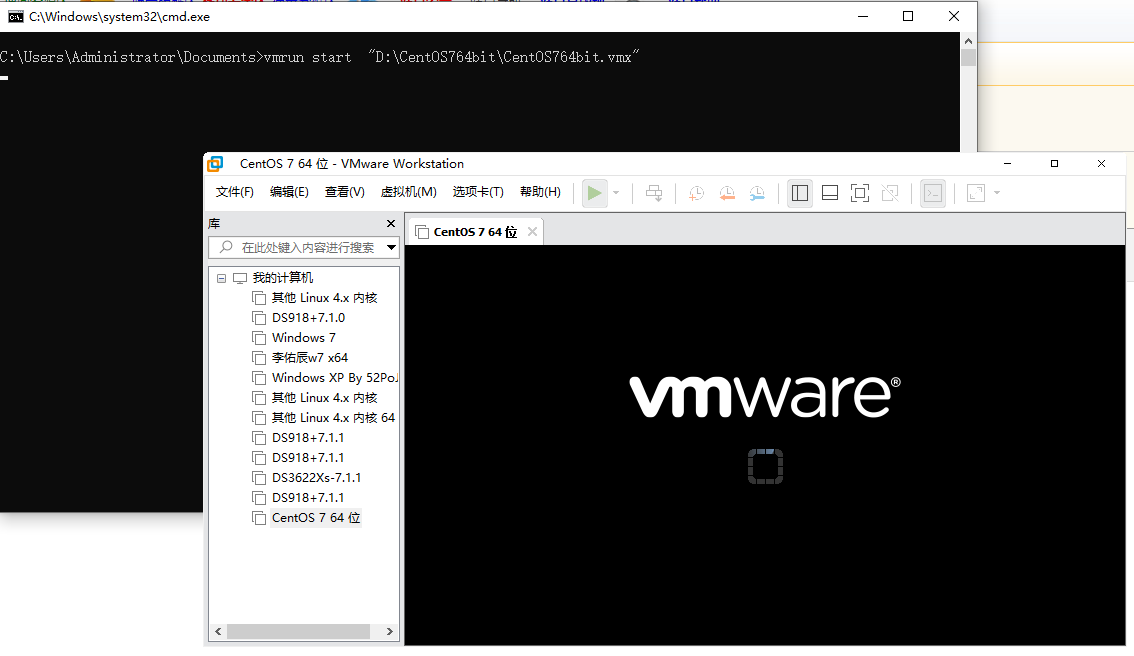Toggle the library sidebar view icon
Screen dimensions: 1134x656
point(800,193)
